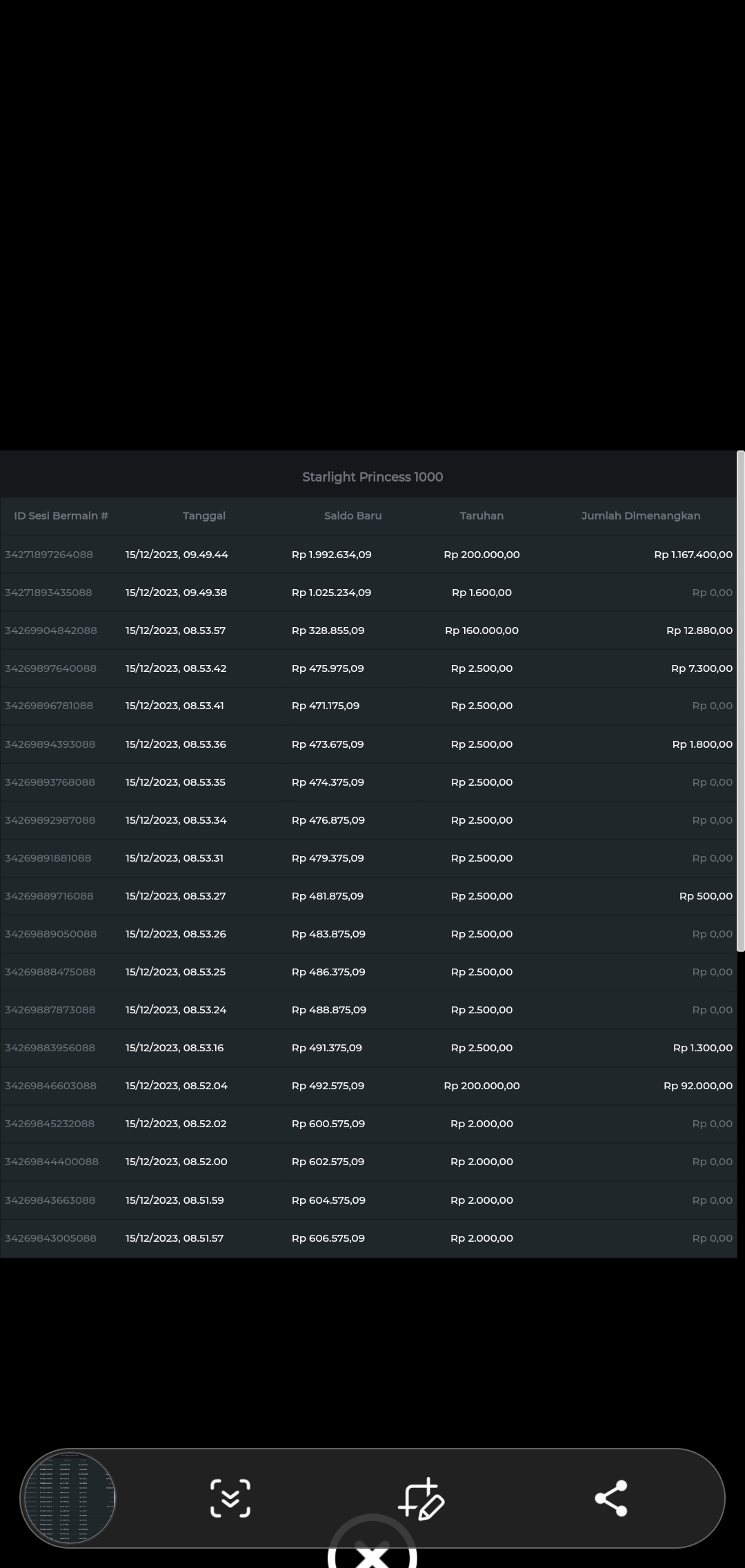Click the Starlight Princess 1000 title

coord(372,477)
